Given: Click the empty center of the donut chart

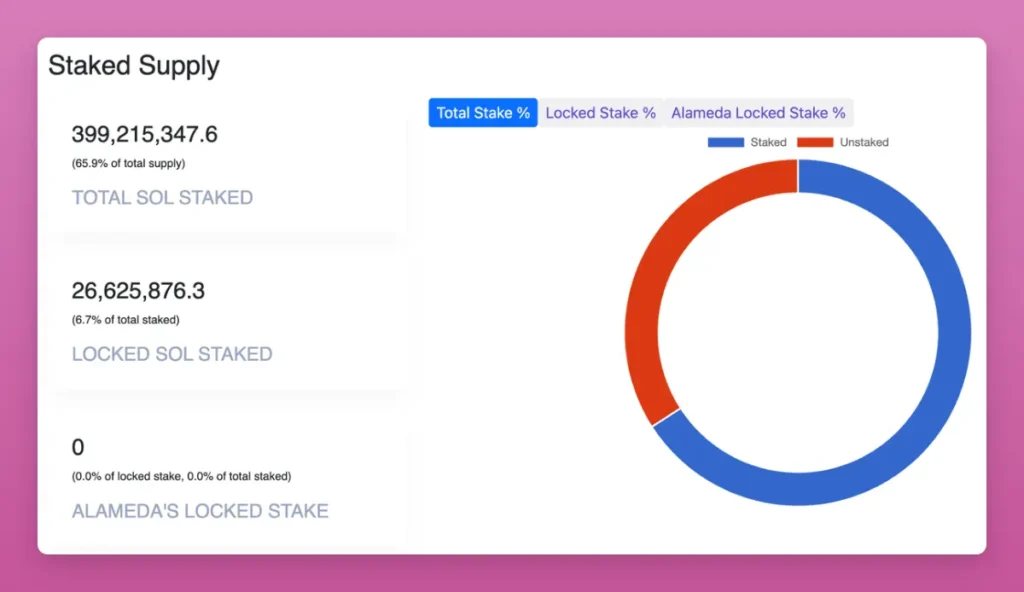Looking at the screenshot, I should coord(798,333).
